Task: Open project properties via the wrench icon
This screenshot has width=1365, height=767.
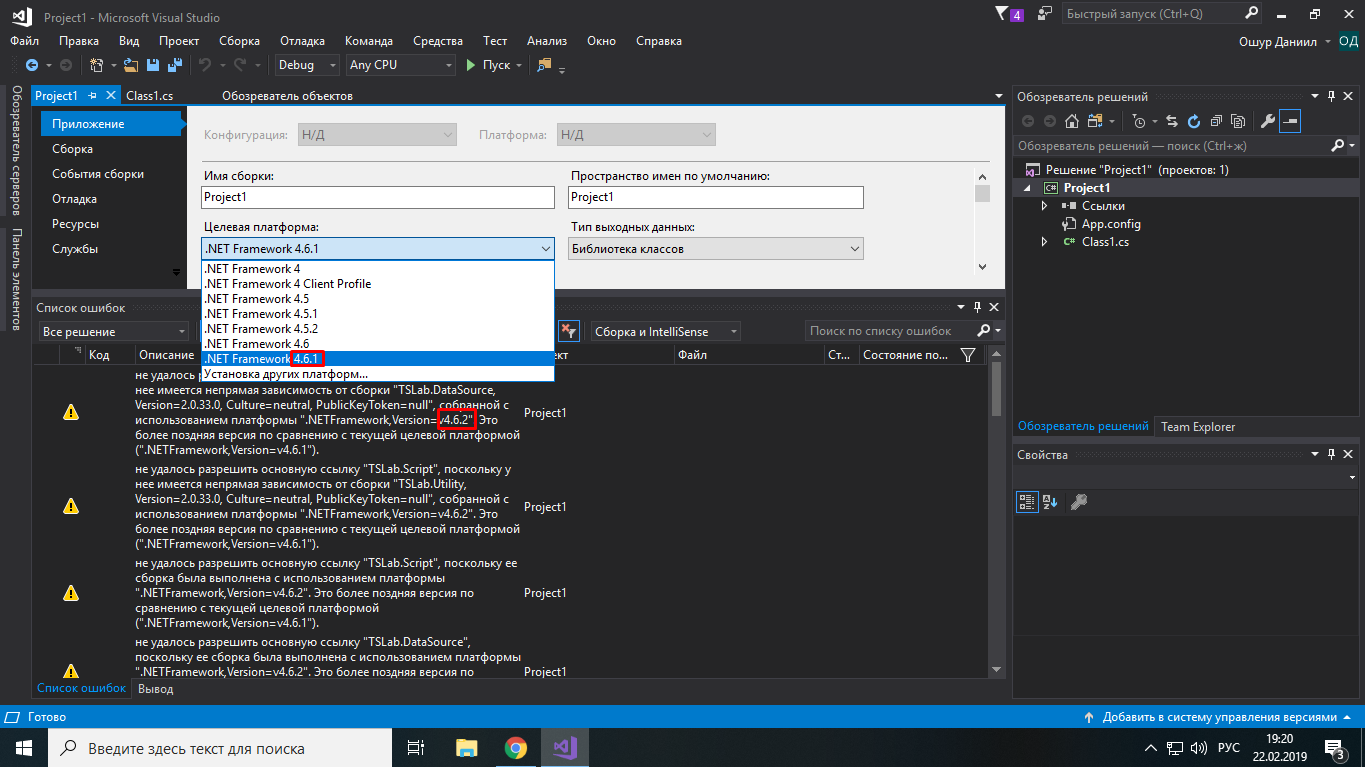Action: click(x=1267, y=121)
